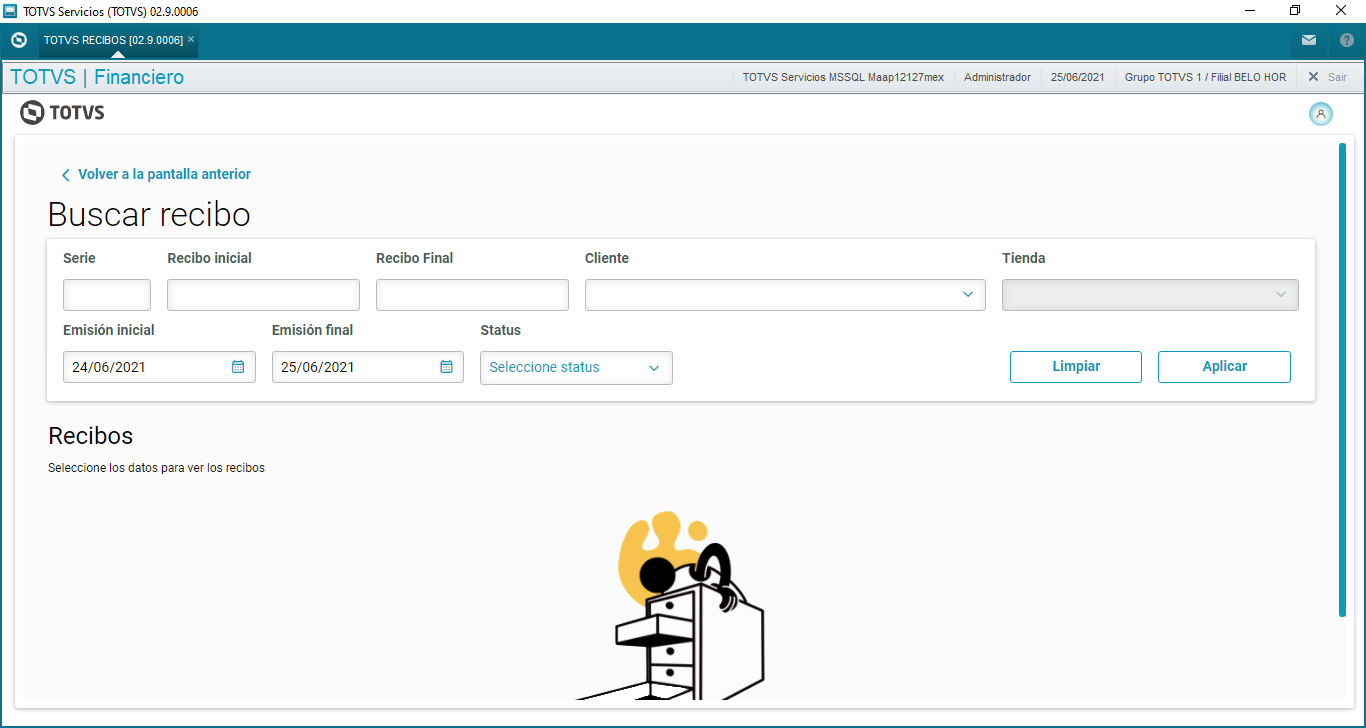
Task: Go back via Volver a la pantalla anterior
Action: (x=156, y=174)
